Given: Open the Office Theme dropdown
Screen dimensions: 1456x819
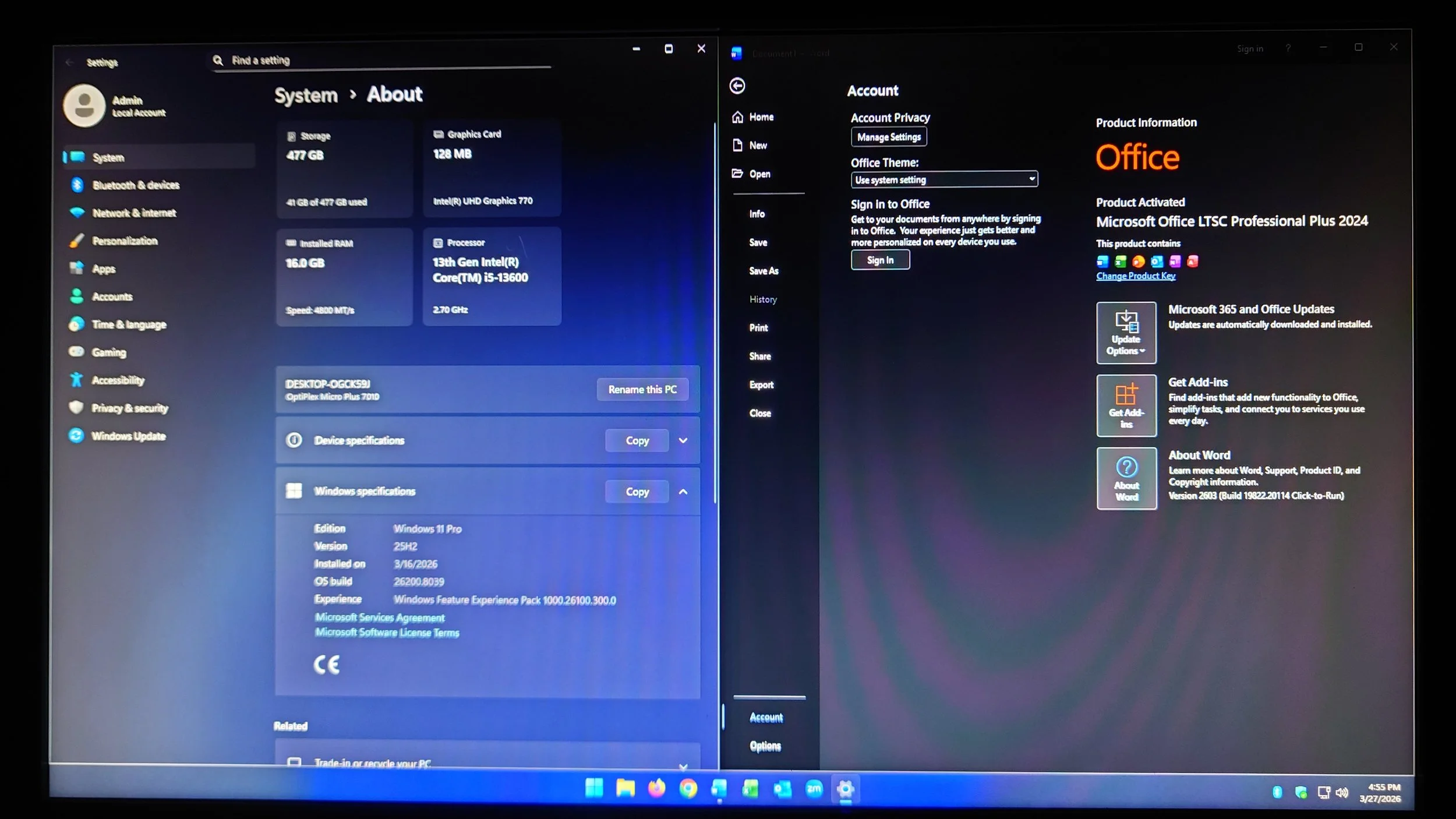Looking at the screenshot, I should (944, 179).
